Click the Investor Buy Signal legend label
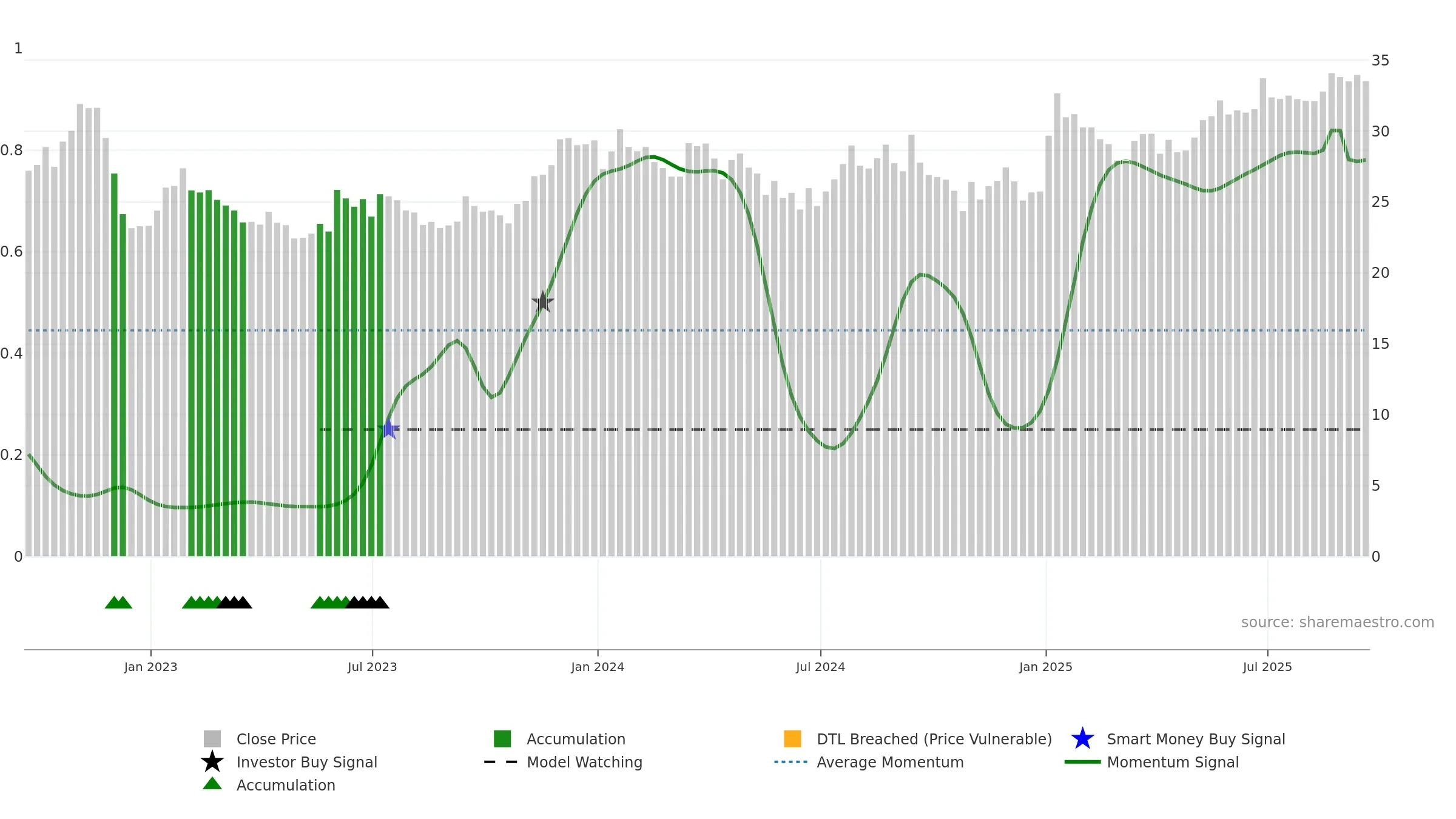The height and width of the screenshot is (819, 1456). [x=307, y=762]
